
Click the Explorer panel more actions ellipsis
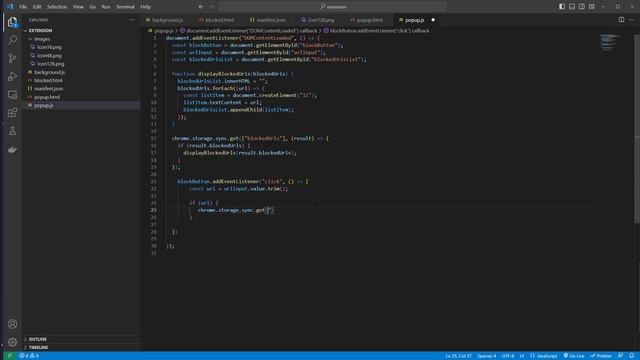(131, 20)
